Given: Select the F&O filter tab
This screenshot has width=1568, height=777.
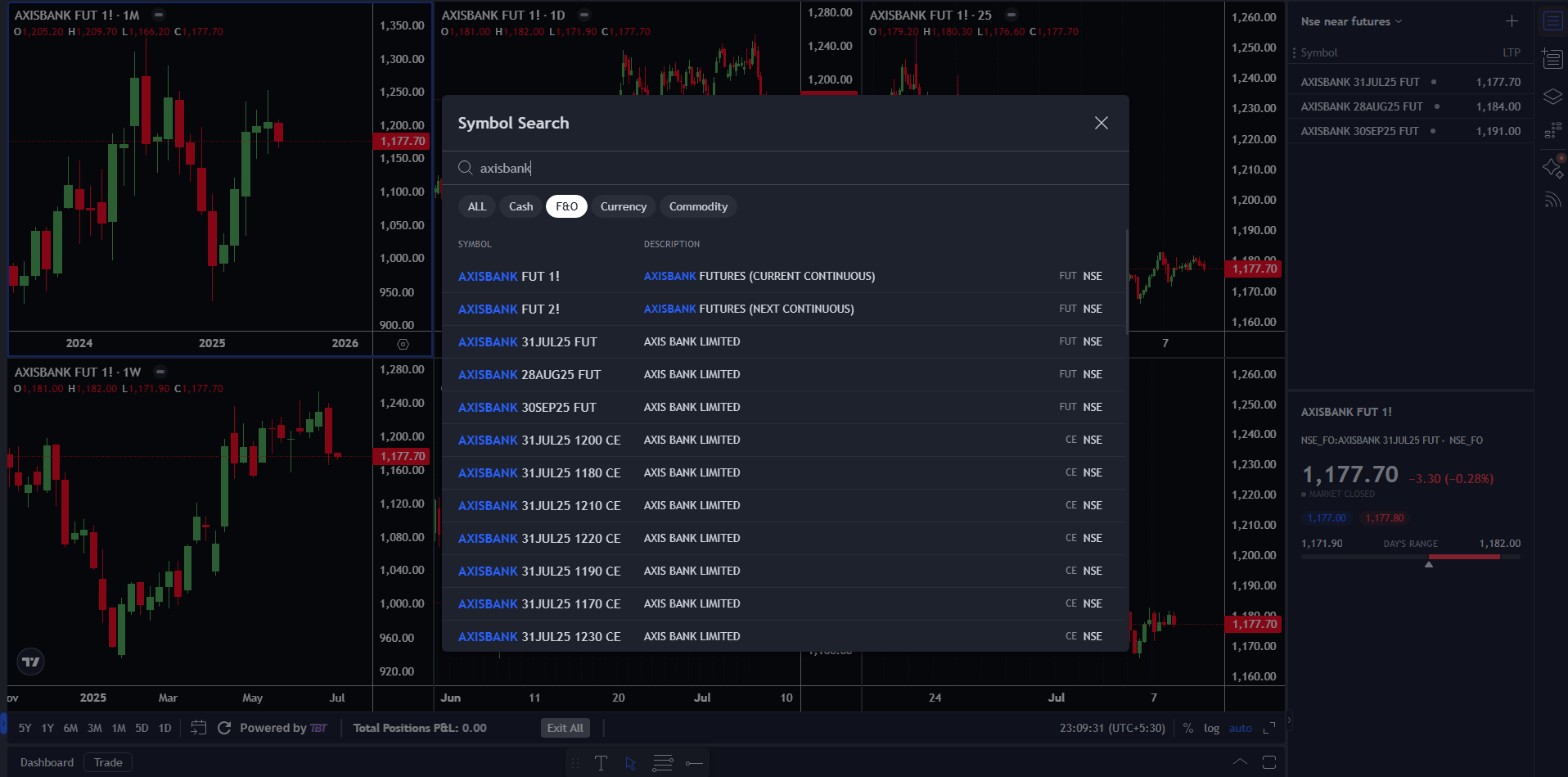Looking at the screenshot, I should coord(566,206).
